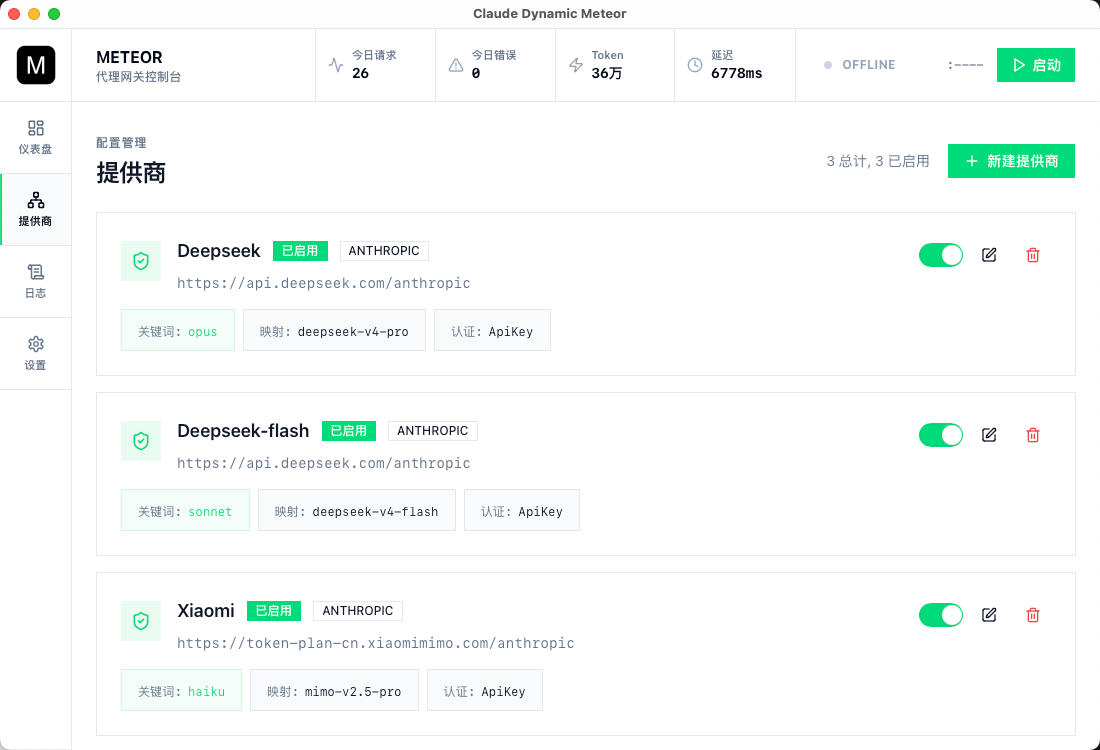The width and height of the screenshot is (1100, 750).
Task: Select the 提供商 sidebar tab
Action: (36, 210)
